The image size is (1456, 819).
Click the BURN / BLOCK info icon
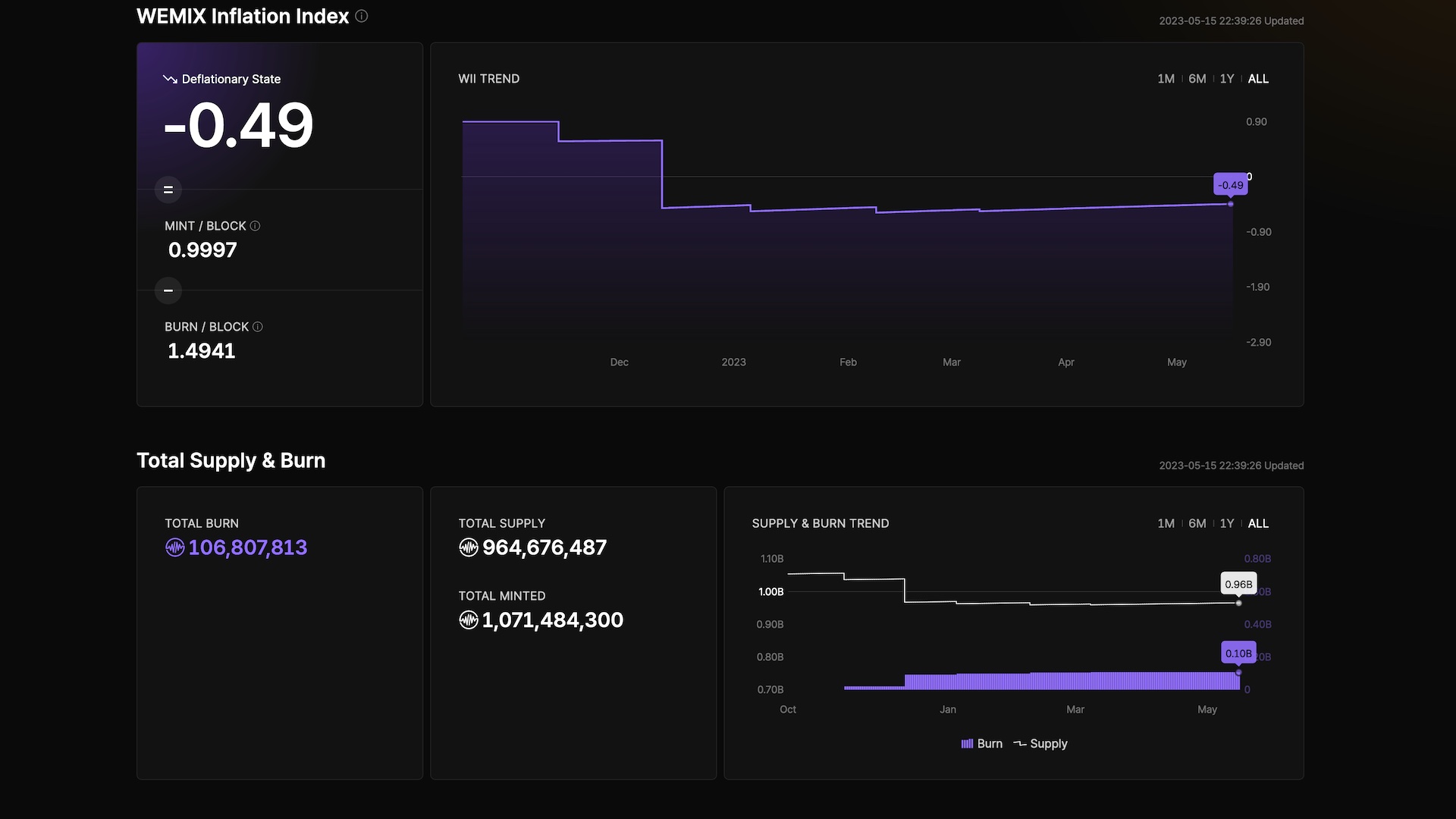pyautogui.click(x=258, y=327)
